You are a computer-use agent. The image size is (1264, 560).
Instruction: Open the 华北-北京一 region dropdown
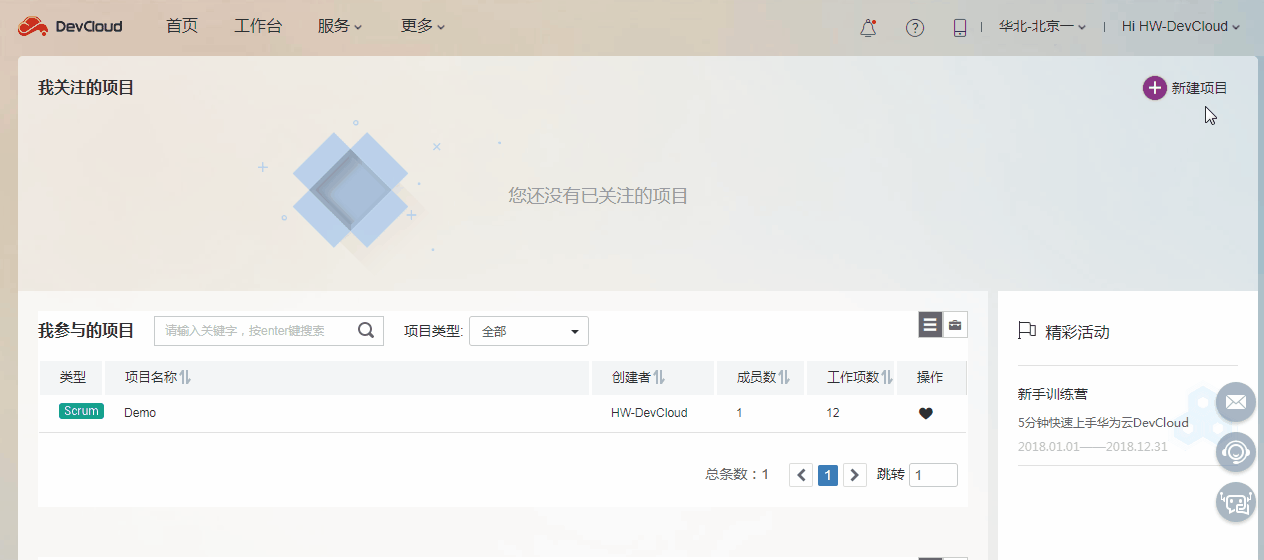point(1042,27)
